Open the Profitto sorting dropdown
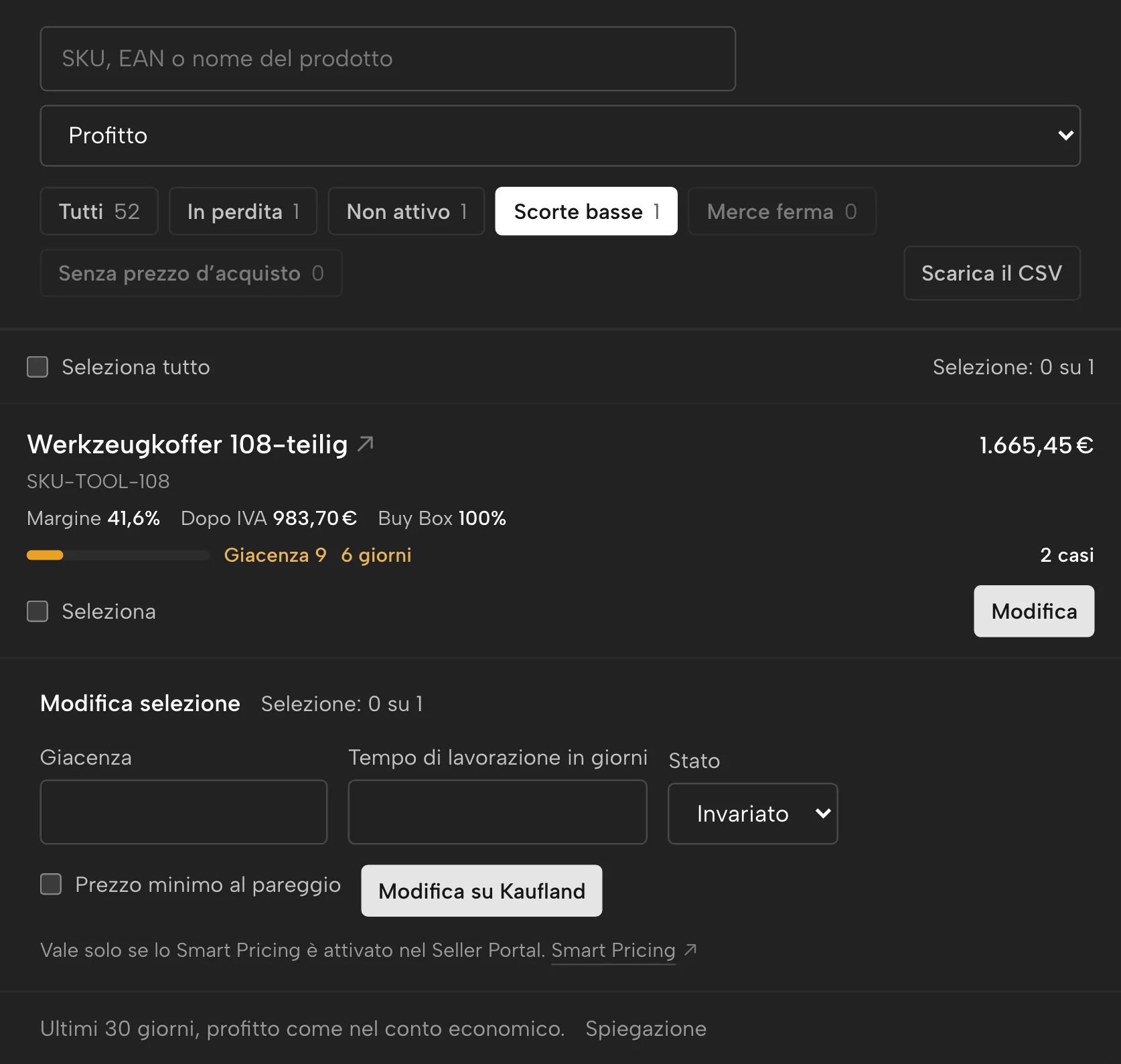Viewport: 1121px width, 1064px height. point(560,136)
